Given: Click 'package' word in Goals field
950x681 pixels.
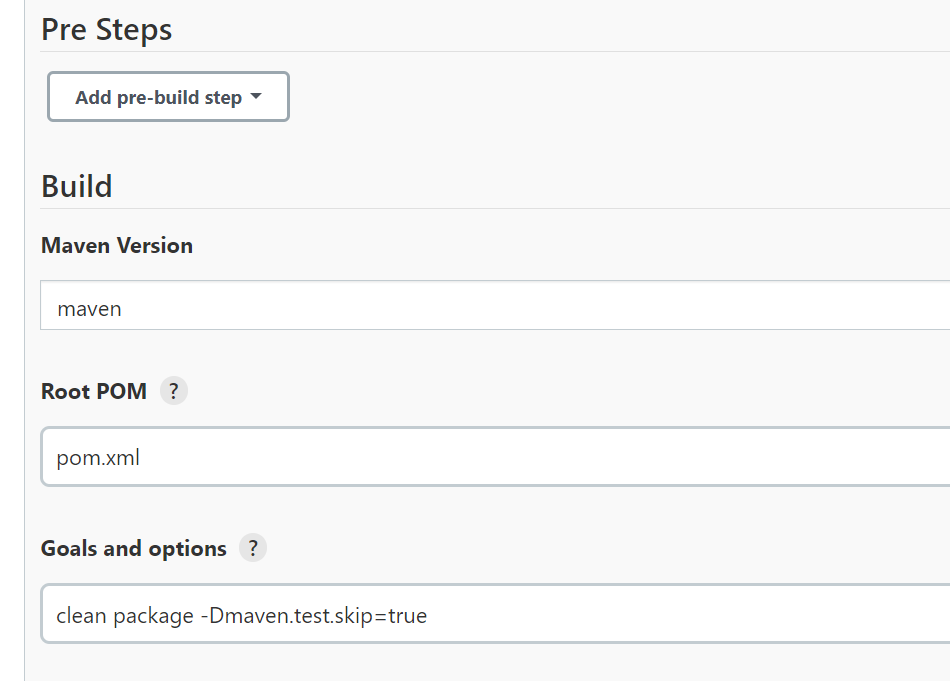Looking at the screenshot, I should [153, 616].
